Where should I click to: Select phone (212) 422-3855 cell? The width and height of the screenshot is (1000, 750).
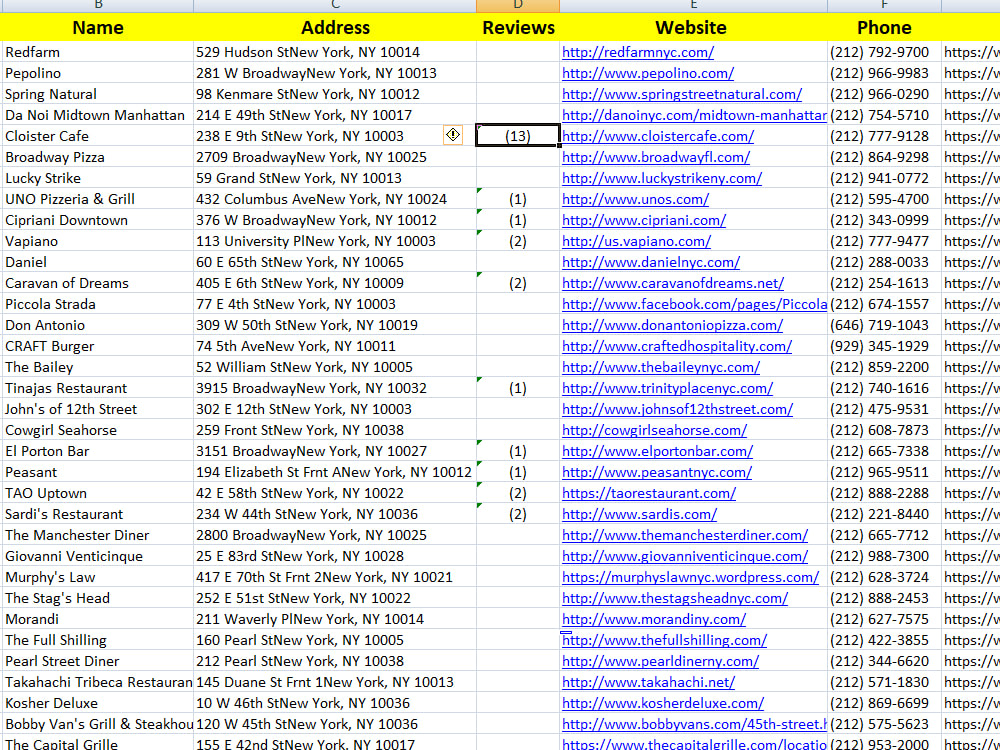tap(884, 640)
